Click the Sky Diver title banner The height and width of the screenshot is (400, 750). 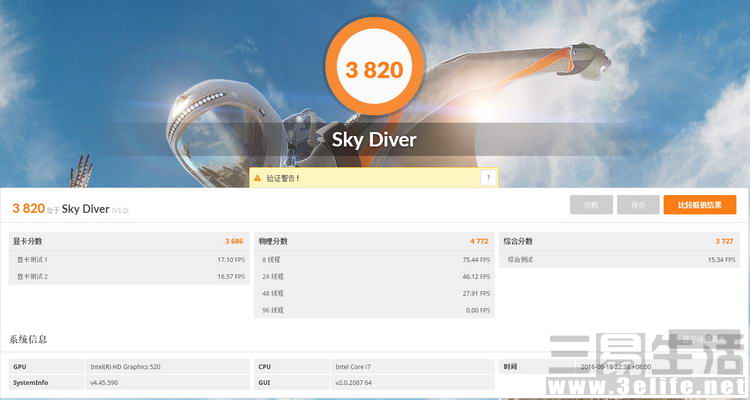(374, 140)
